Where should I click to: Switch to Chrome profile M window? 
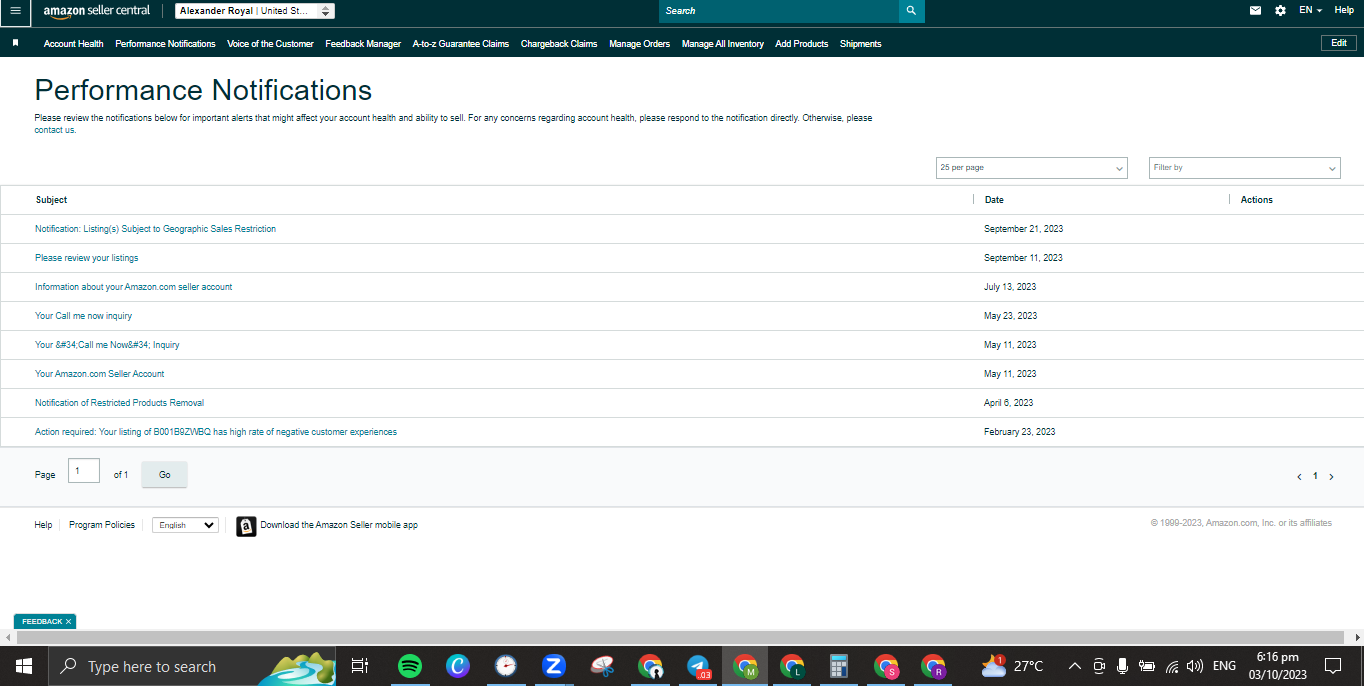[x=745, y=666]
